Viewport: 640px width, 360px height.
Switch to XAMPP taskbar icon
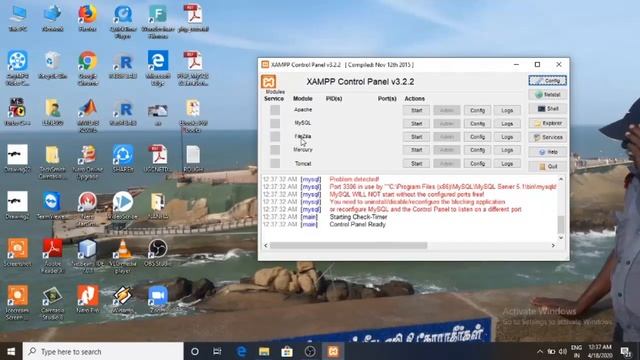pyautogui.click(x=333, y=351)
